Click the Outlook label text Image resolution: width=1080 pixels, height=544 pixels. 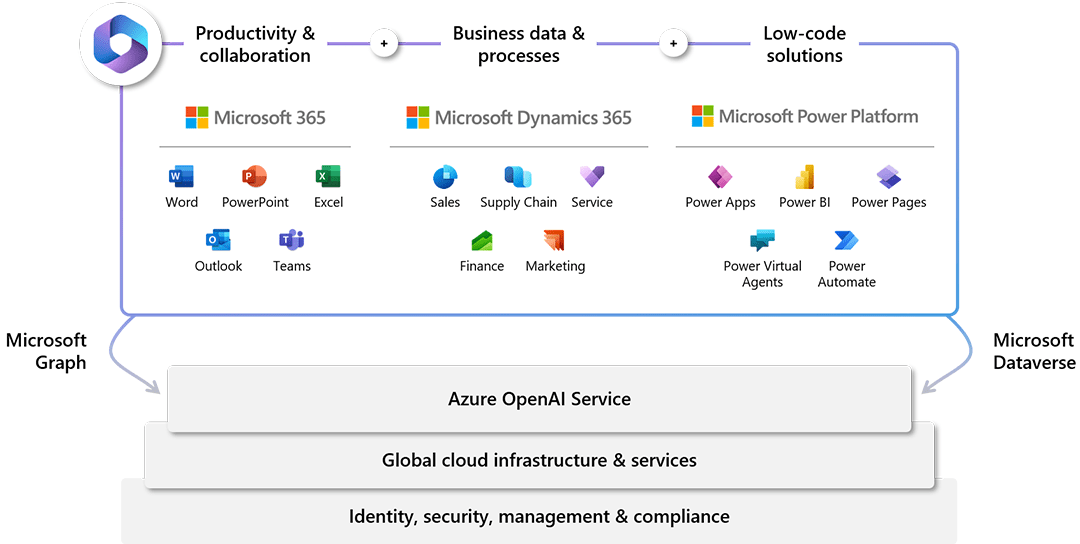tap(218, 266)
